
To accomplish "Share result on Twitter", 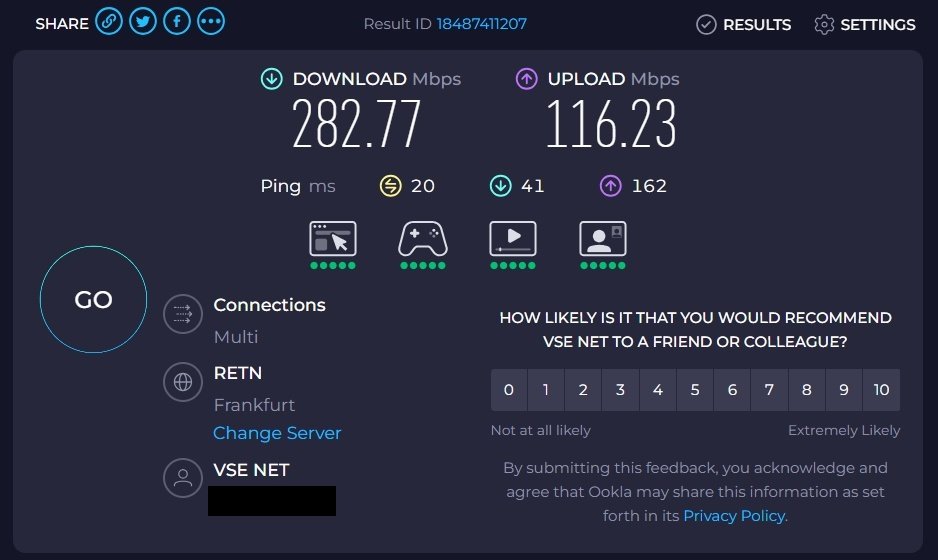I will pyautogui.click(x=143, y=22).
